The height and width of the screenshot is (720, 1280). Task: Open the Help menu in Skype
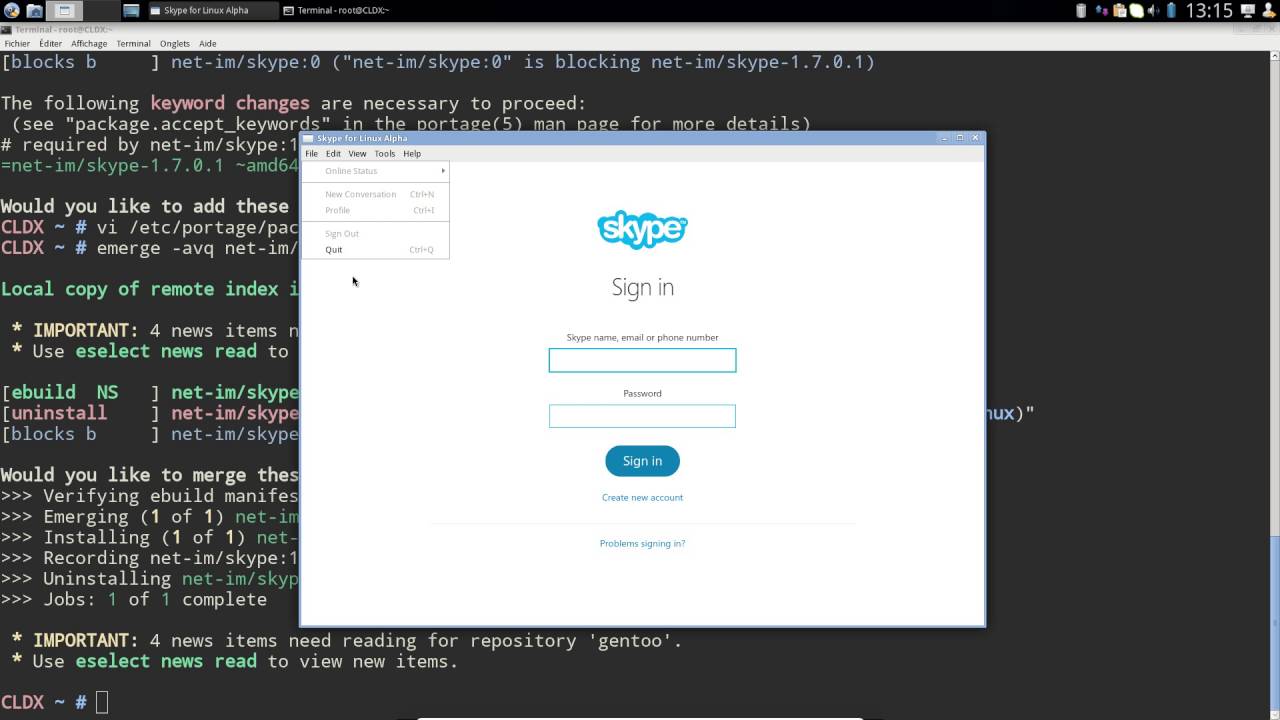pyautogui.click(x=412, y=154)
